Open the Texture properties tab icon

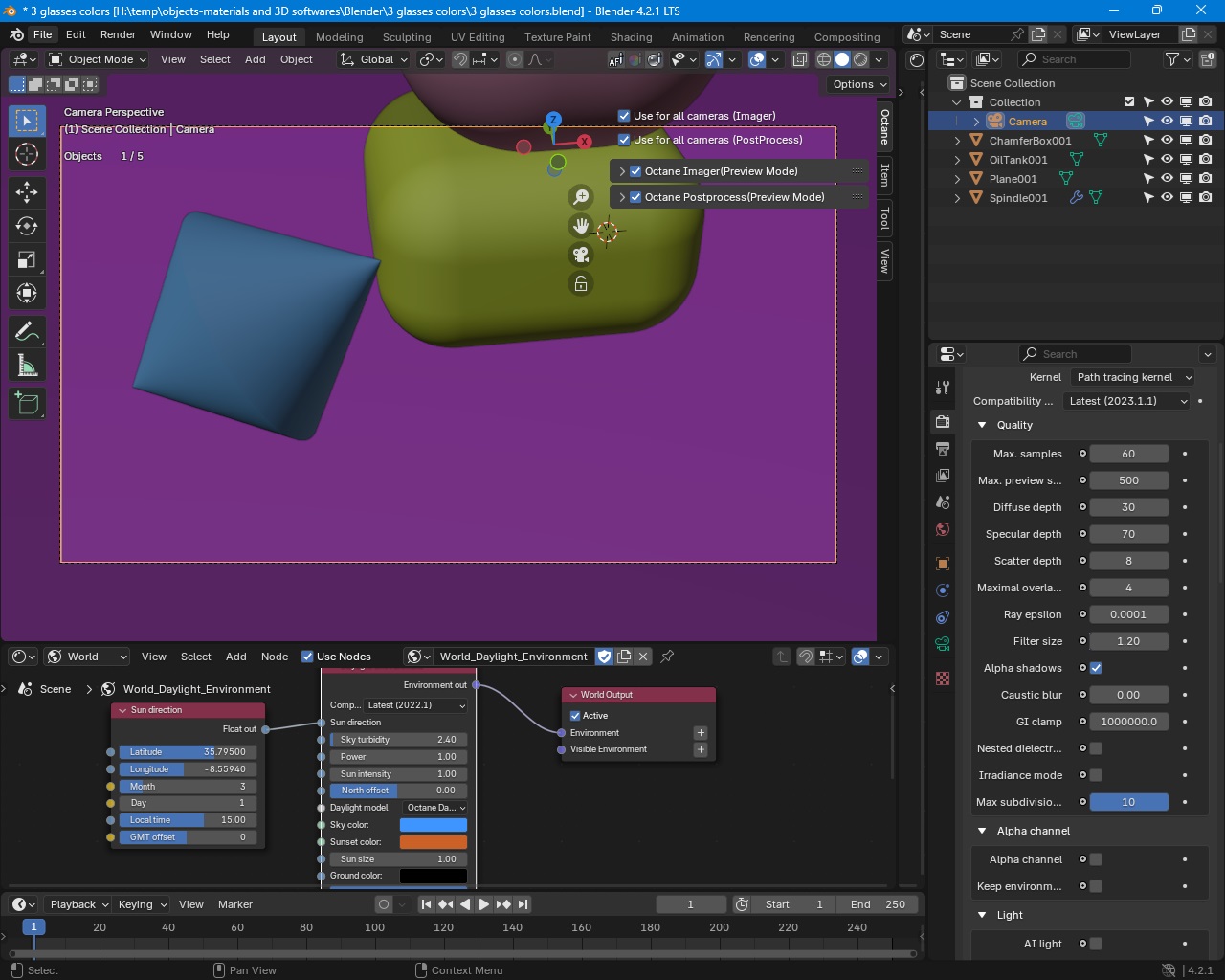pos(943,679)
